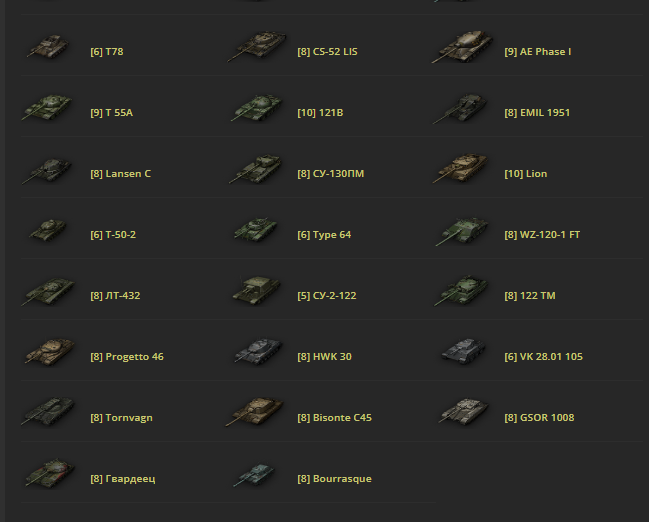Click the [6] Type 64 link

click(324, 234)
